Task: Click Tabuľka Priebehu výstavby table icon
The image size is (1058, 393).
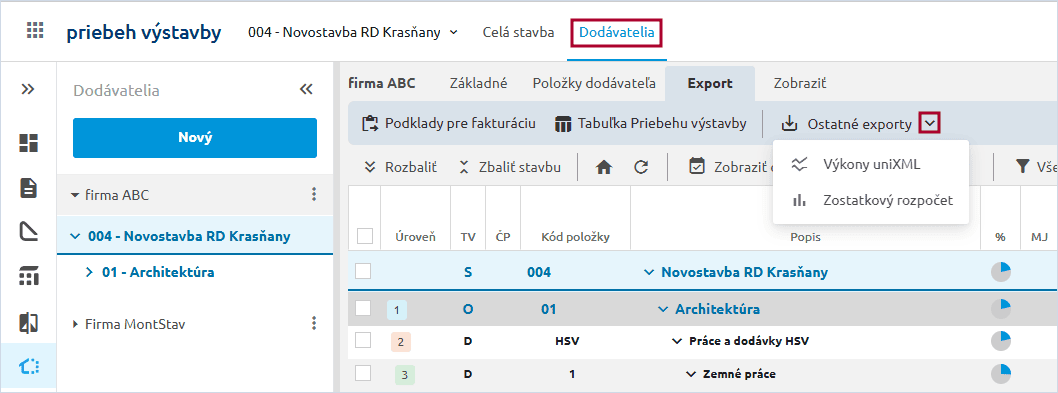Action: tap(563, 124)
